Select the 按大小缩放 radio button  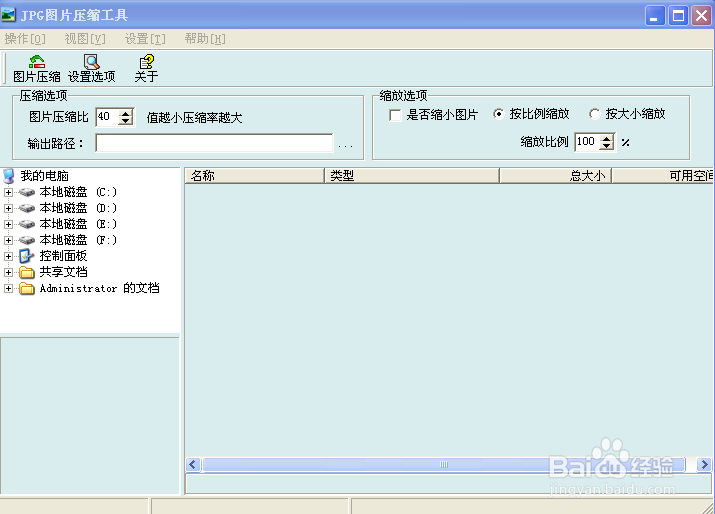coord(595,114)
